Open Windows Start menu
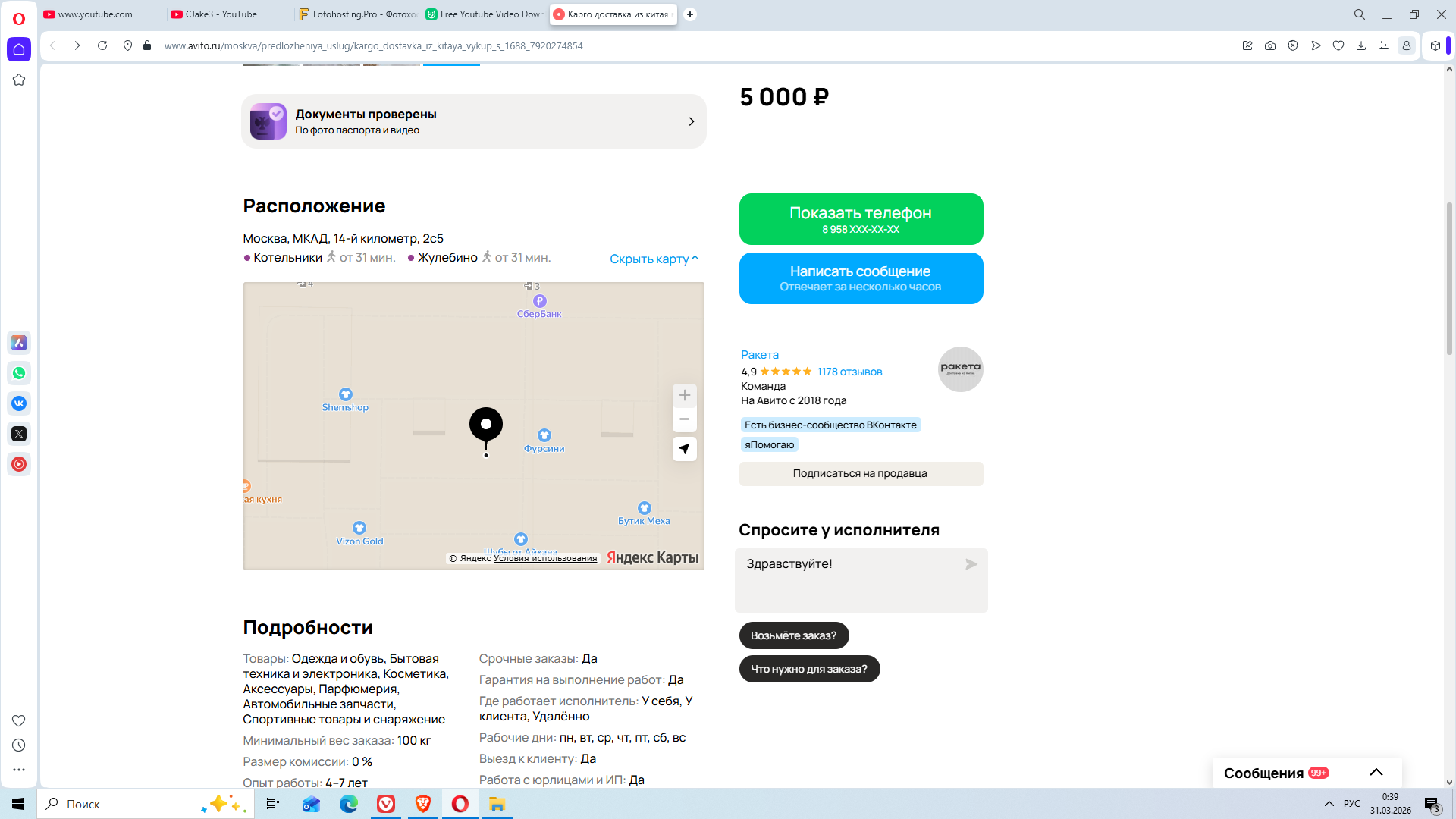 18,804
